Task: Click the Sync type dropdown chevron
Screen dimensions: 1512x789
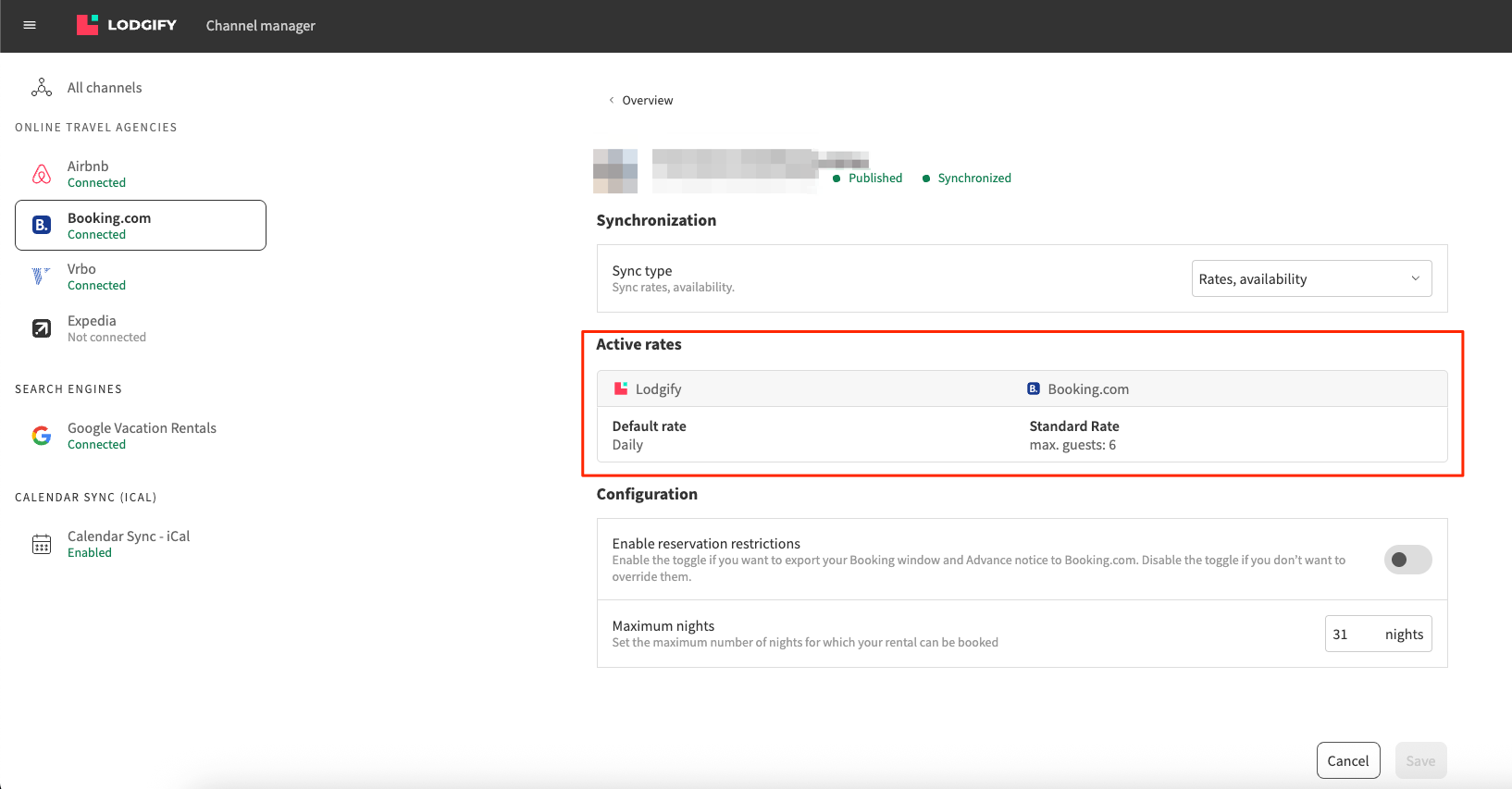Action: [1415, 279]
